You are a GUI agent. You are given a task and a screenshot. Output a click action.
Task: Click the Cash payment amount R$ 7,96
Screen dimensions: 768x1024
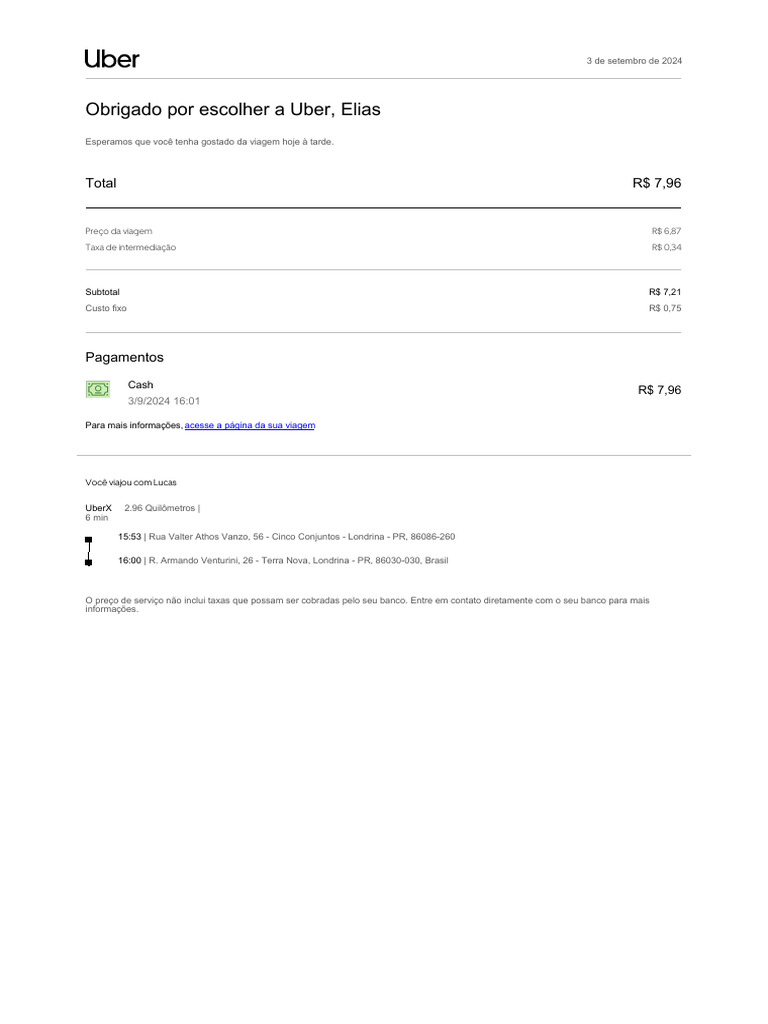[659, 390]
